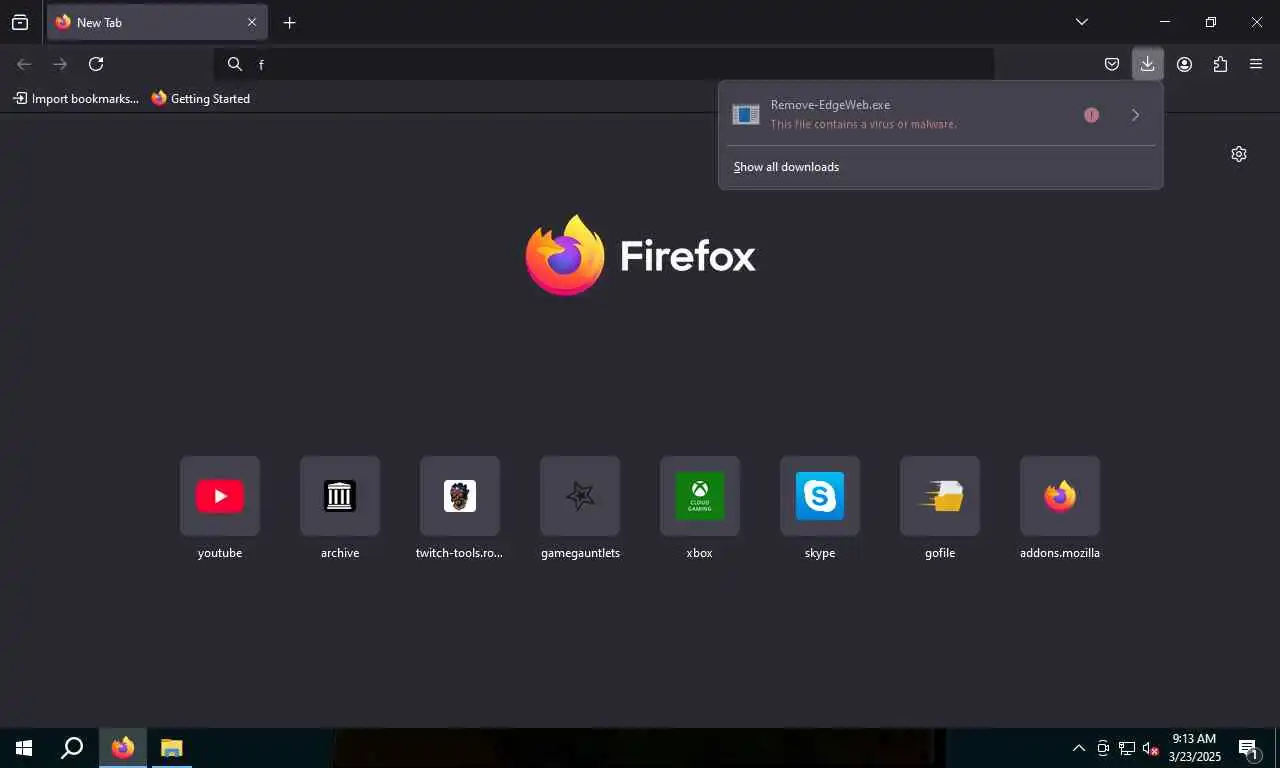
Task: Open the clock showing 9:13 AM
Action: [1194, 748]
